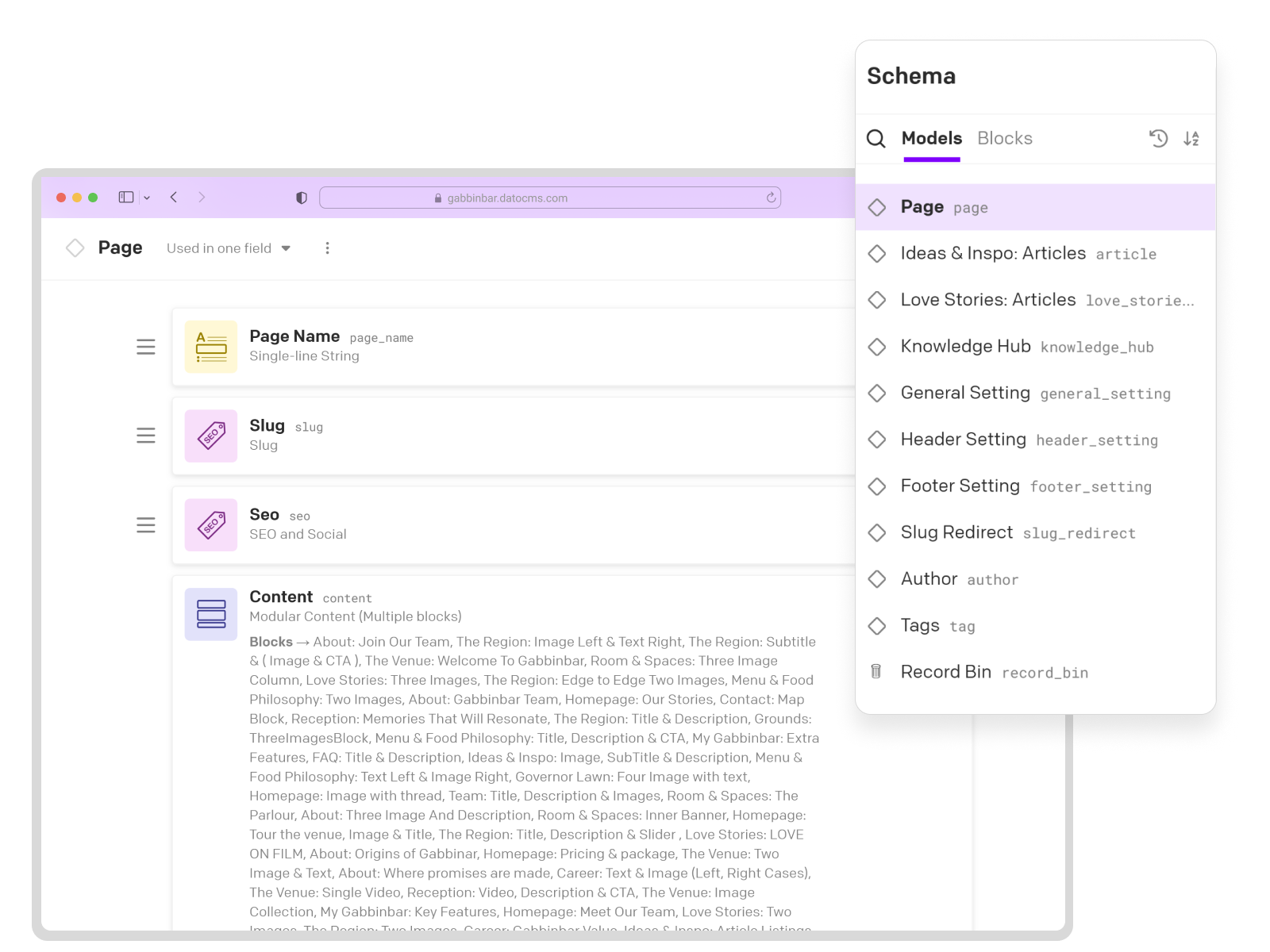Screen dimensions: 1270x952
Task: Click the drag handle for Seo field
Action: (146, 525)
